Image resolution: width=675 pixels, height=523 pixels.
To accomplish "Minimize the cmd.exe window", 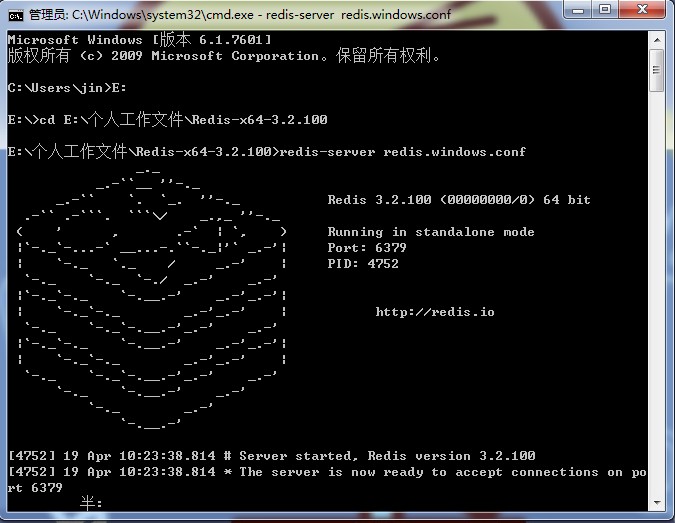I will tap(578, 10).
